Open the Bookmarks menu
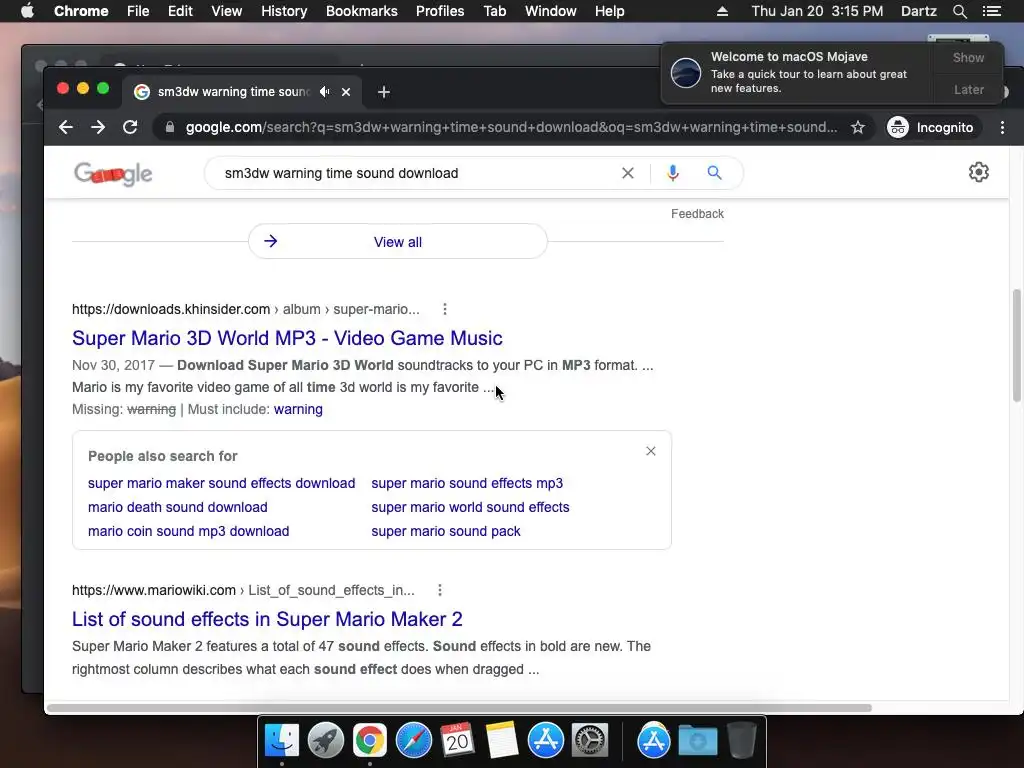 (x=362, y=11)
